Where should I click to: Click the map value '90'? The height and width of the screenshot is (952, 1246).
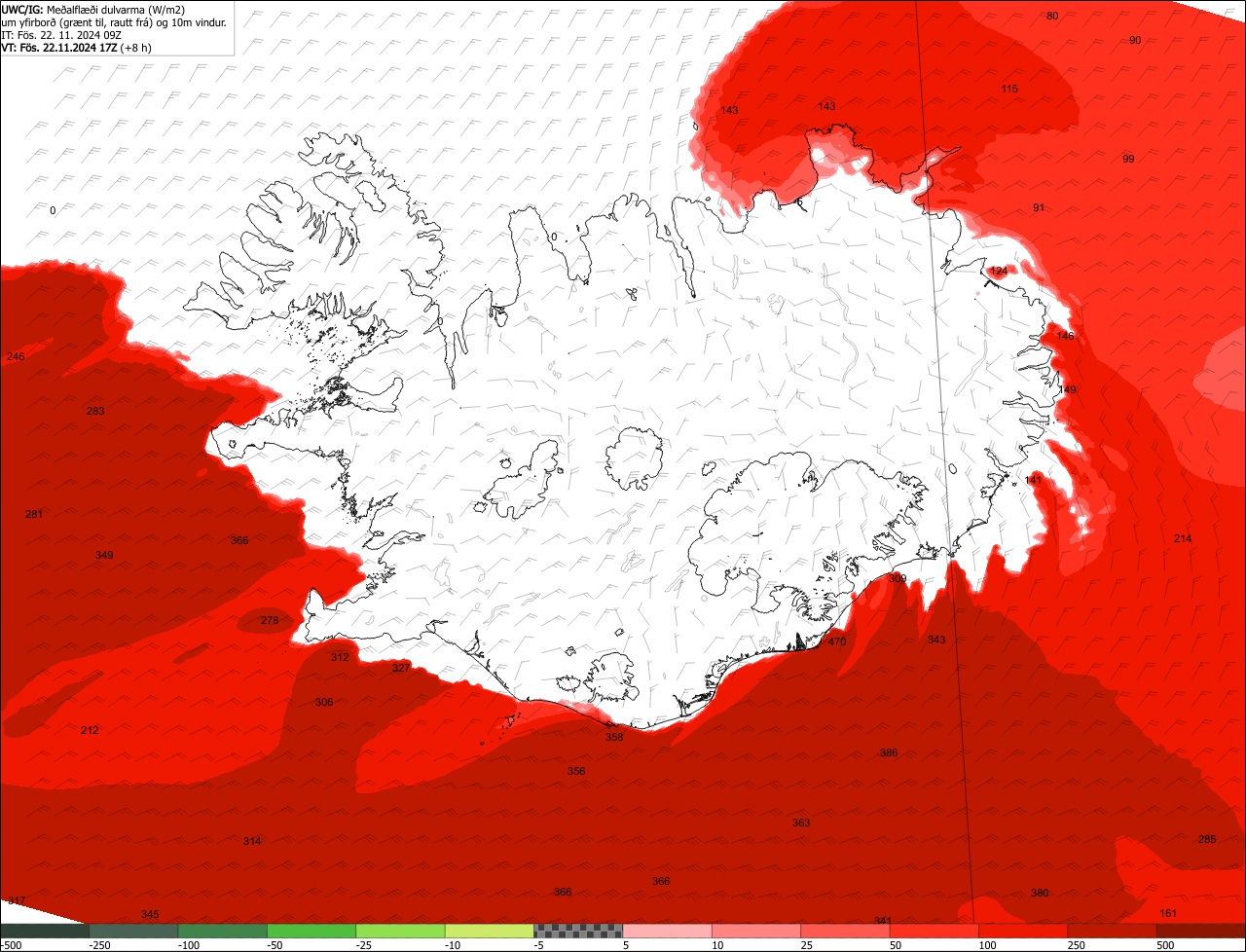1135,40
